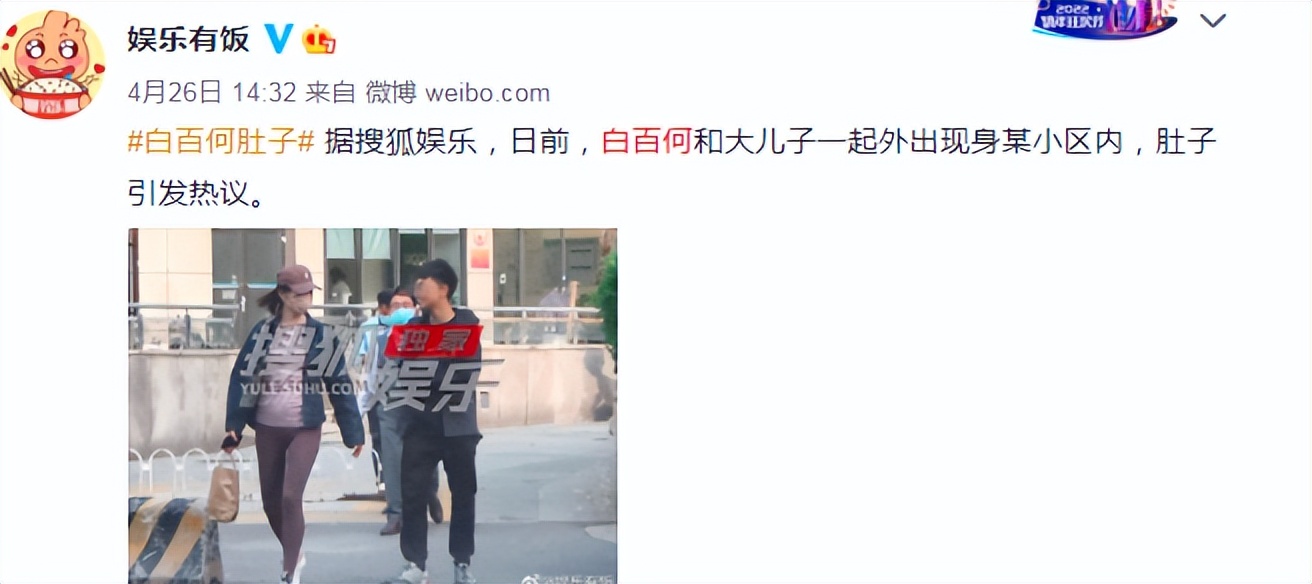Click the crown membership badge icon
The image size is (1312, 584).
coord(320,40)
